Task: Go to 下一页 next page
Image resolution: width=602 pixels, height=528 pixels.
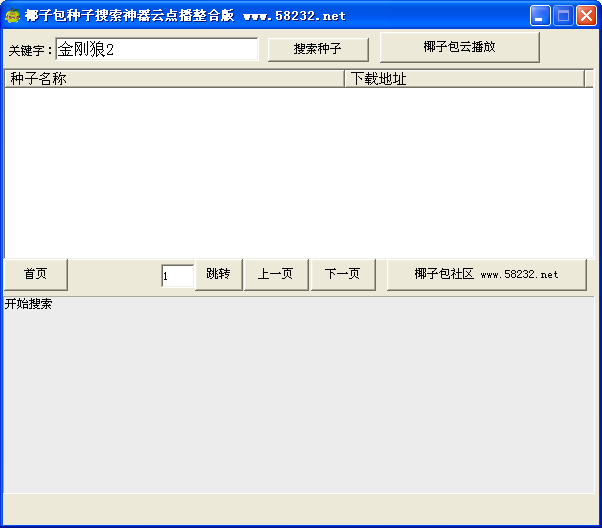Action: pos(343,274)
